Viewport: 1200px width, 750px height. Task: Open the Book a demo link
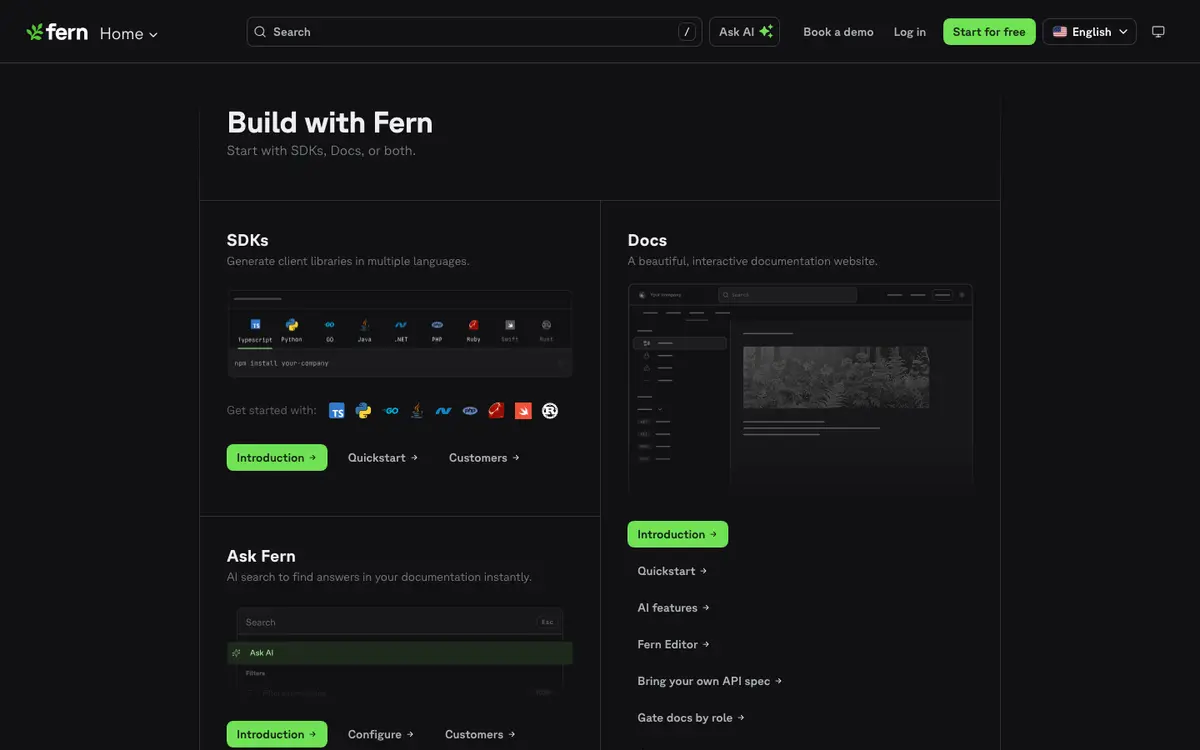pyautogui.click(x=838, y=32)
